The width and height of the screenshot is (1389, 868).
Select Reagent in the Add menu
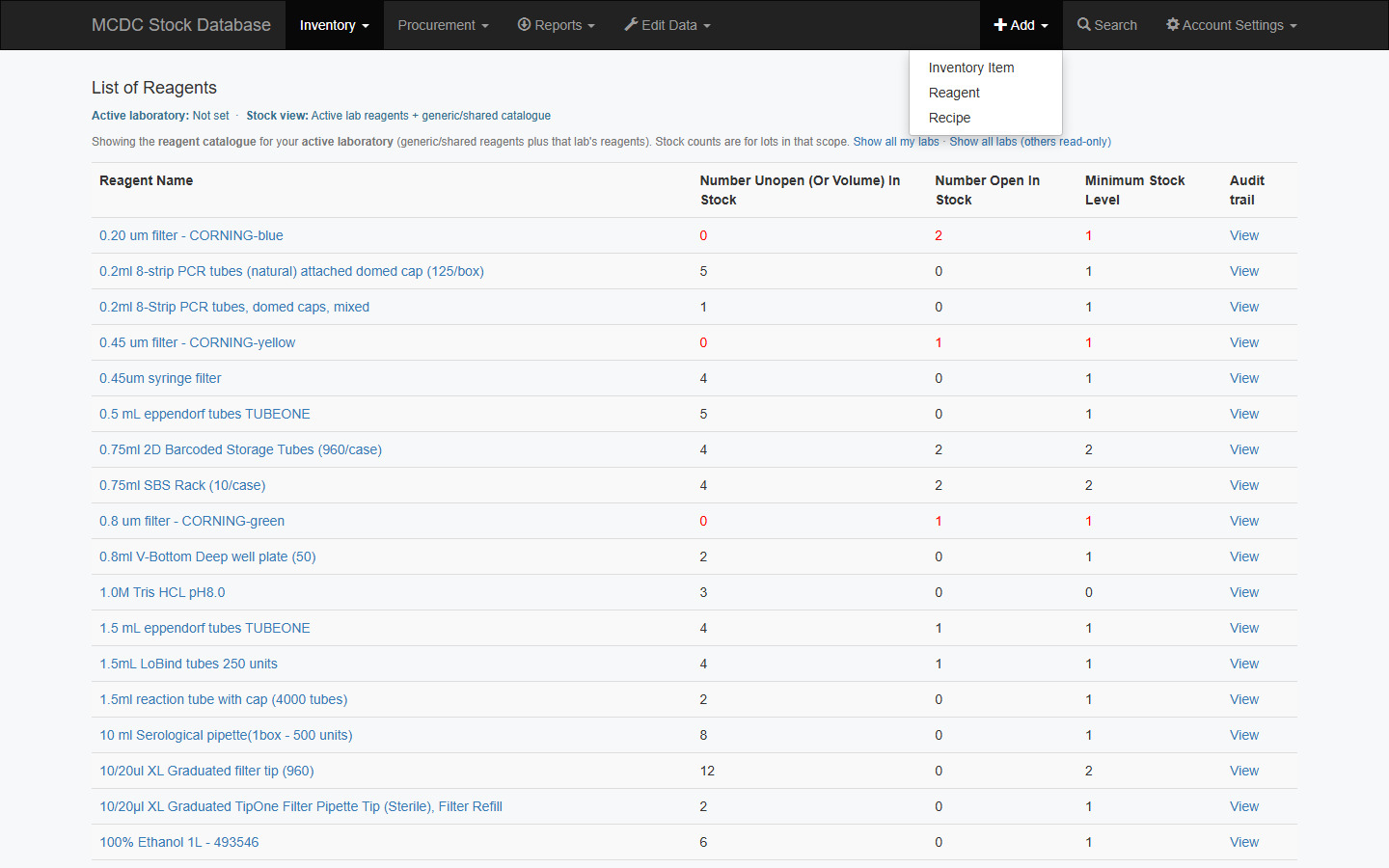pos(986,93)
